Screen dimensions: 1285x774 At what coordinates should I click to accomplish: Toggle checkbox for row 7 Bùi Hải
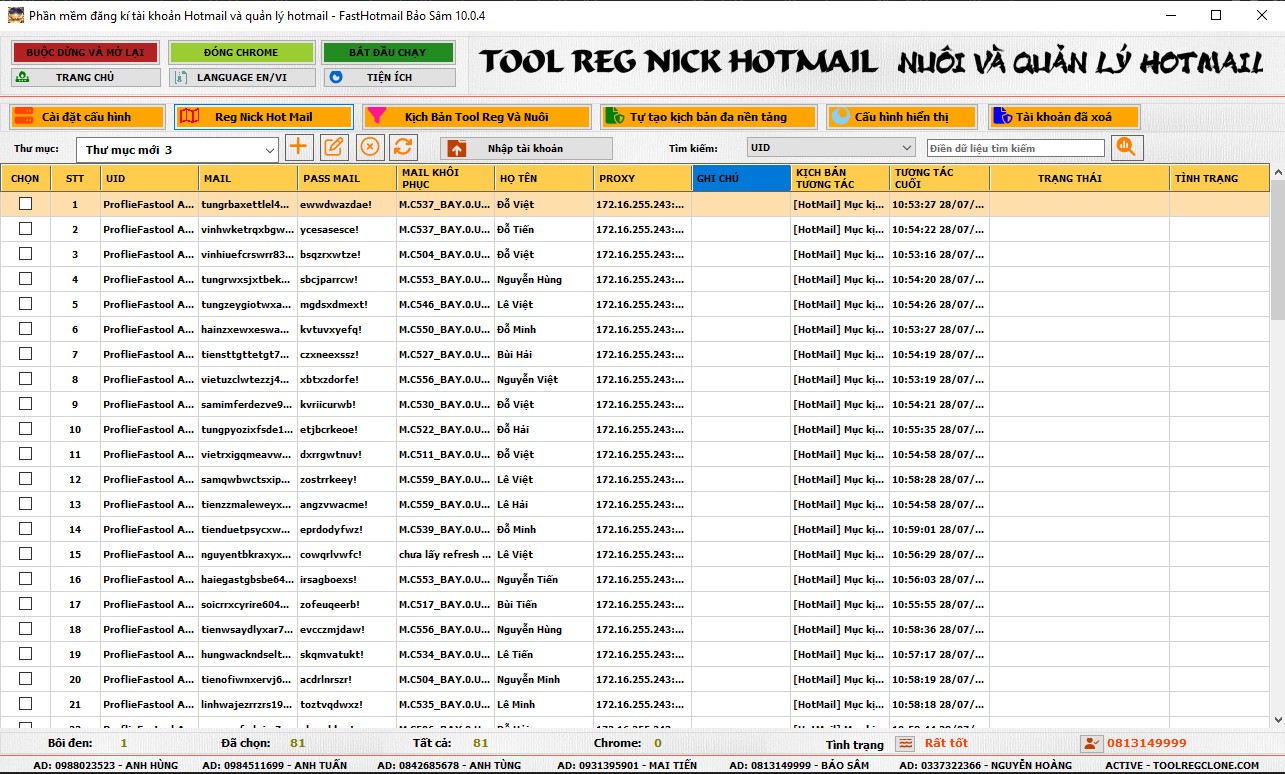pyautogui.click(x=25, y=353)
